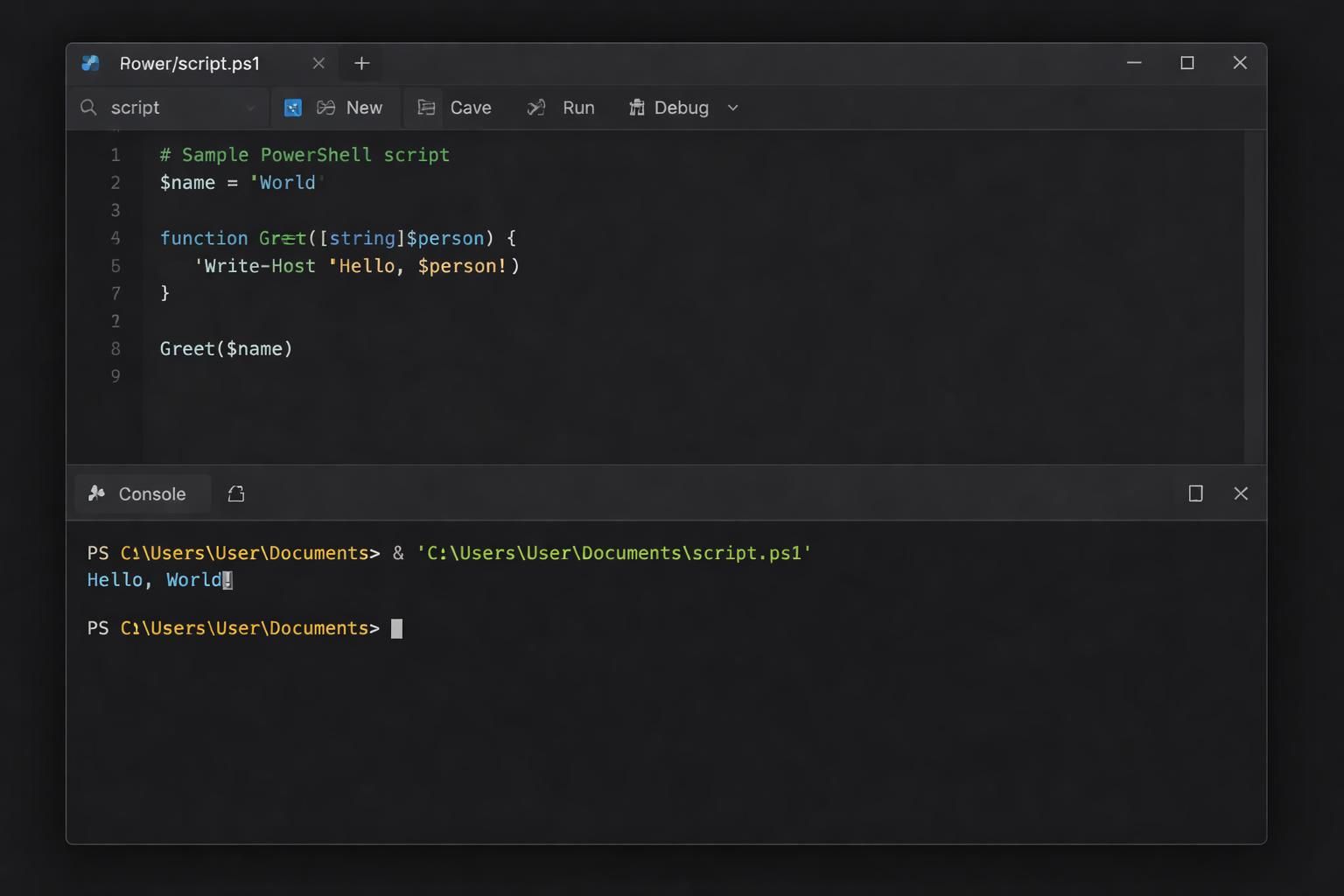Image resolution: width=1344 pixels, height=896 pixels.
Task: Click the icon next to Console tab
Action: pyautogui.click(x=236, y=493)
